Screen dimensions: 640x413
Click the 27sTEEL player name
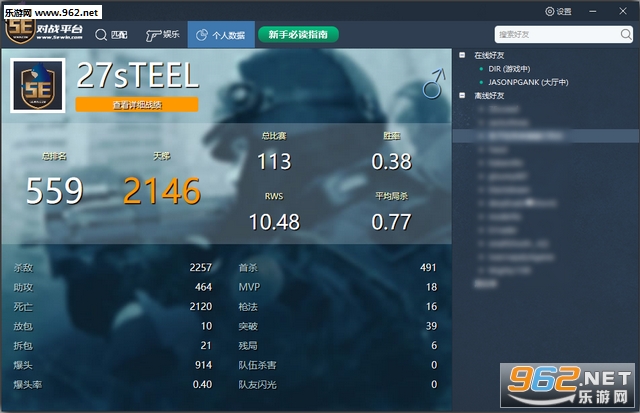point(138,75)
